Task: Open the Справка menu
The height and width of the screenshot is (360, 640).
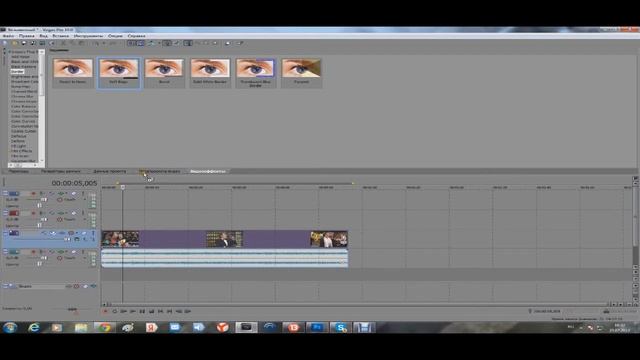Action: (x=136, y=36)
